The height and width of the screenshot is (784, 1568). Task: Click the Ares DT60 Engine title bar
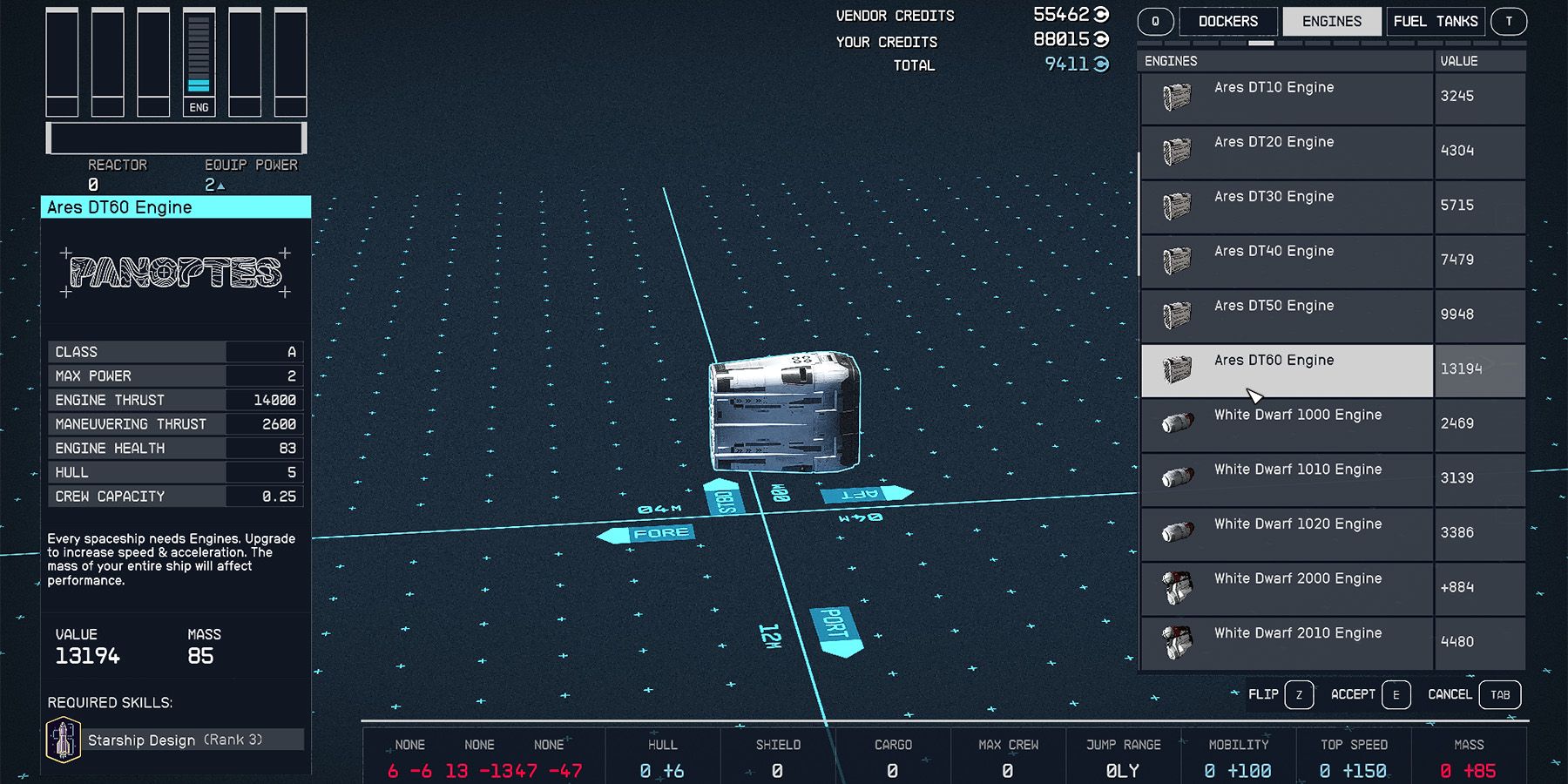175,207
